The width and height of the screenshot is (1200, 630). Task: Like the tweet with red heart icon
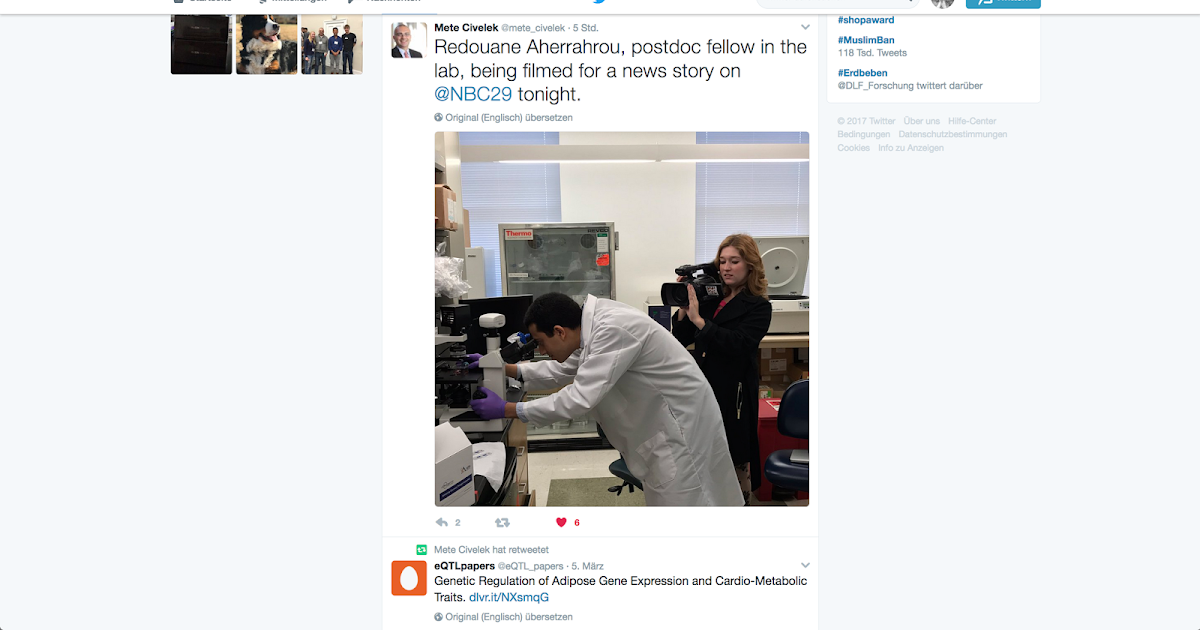pos(561,522)
